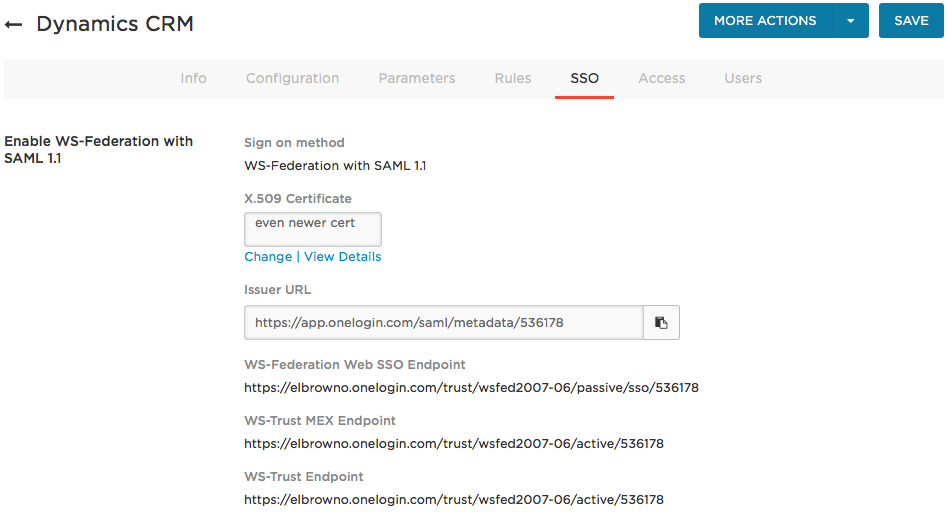Image resolution: width=947 pixels, height=512 pixels.
Task: Click the Change certificate link
Action: pos(268,257)
